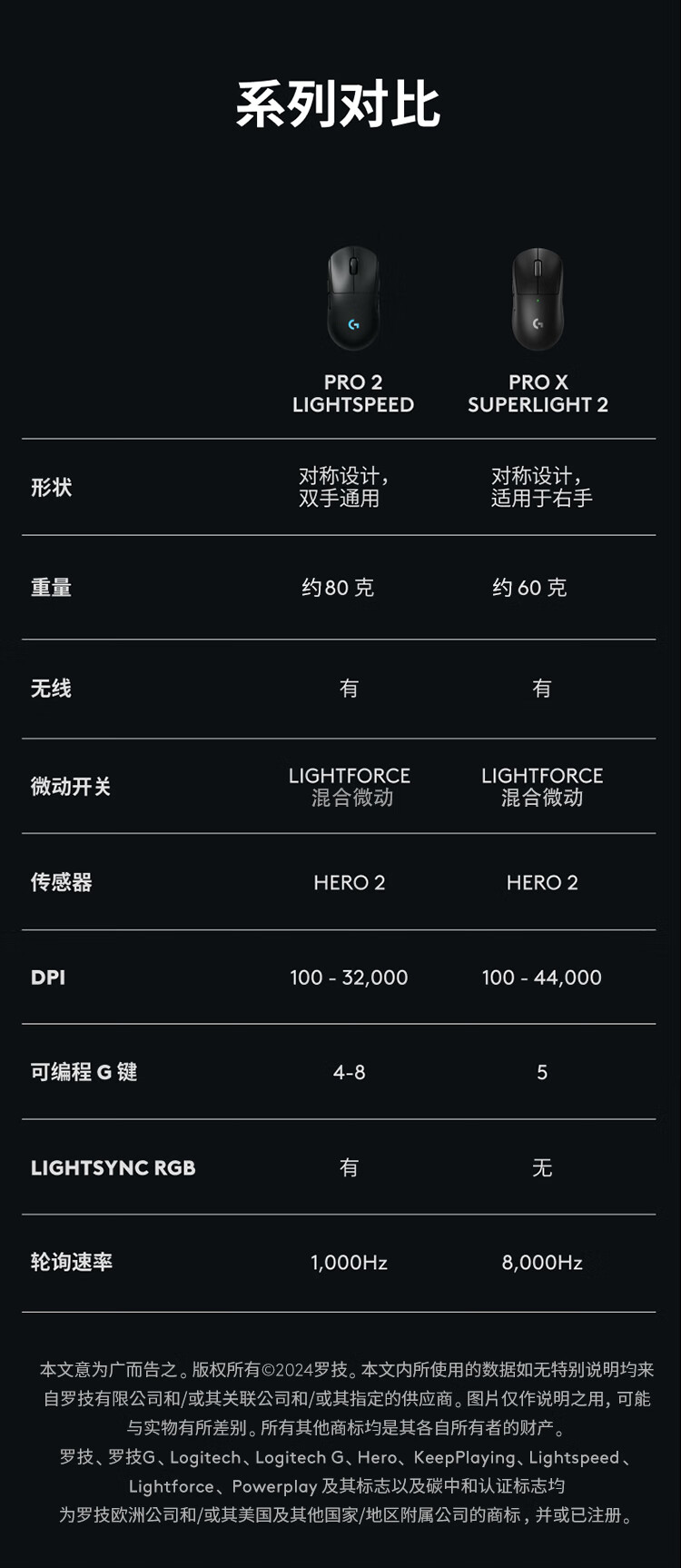Click the 微动开关 row label
Viewport: 681px width, 1568px height.
[71, 787]
